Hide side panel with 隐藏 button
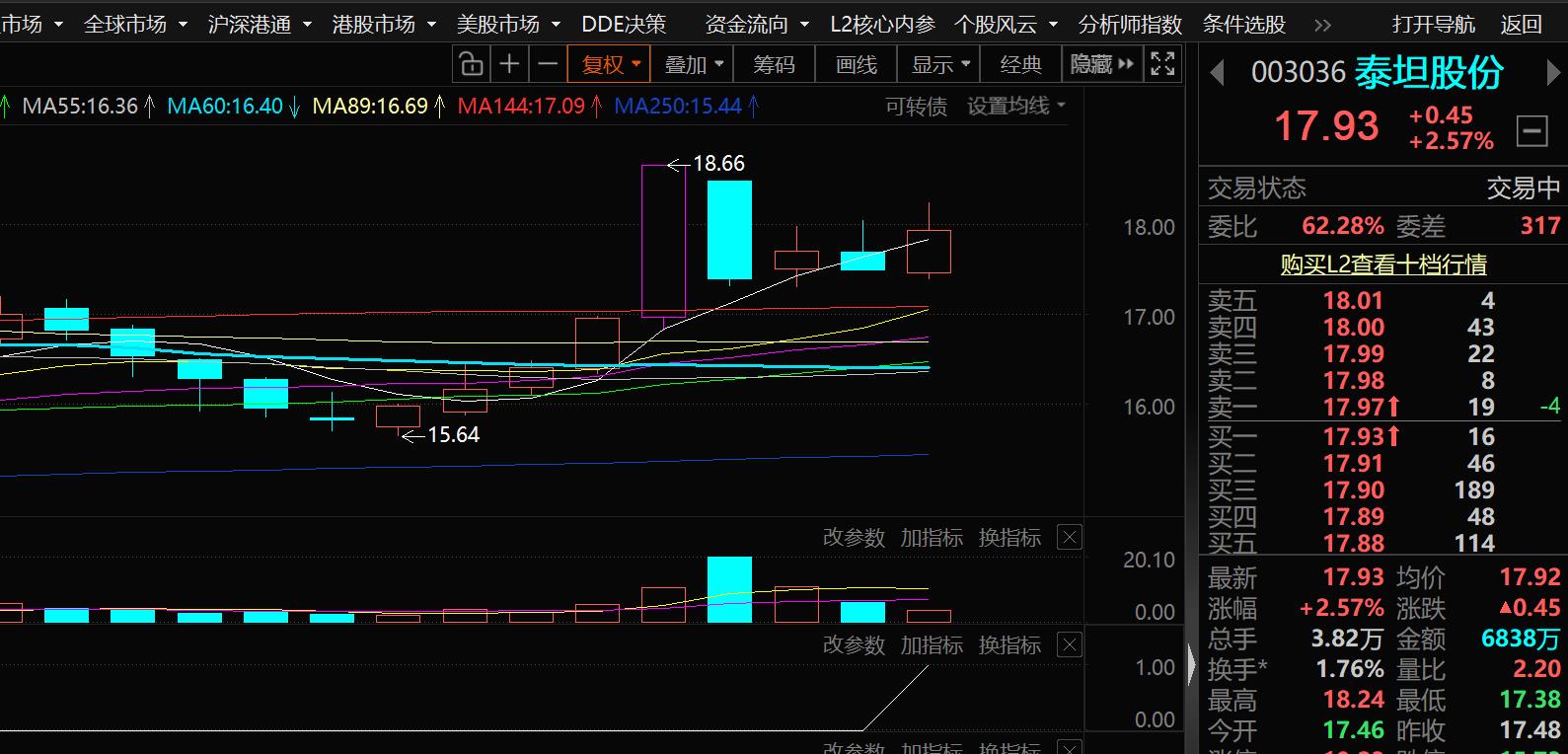Image resolution: width=1568 pixels, height=754 pixels. click(1102, 65)
